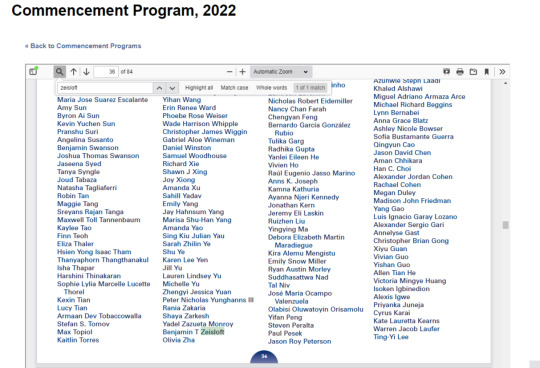
Task: Click the print icon
Action: 460,72
